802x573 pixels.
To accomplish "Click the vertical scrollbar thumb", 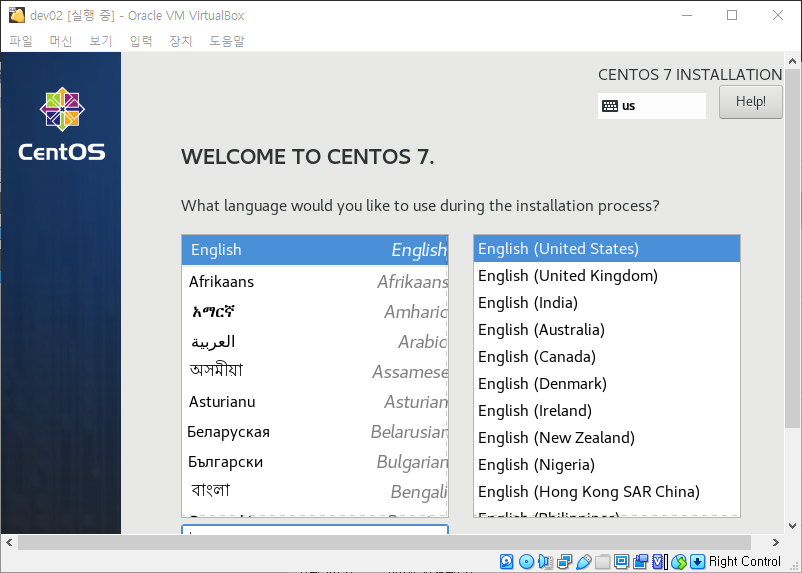I will pos(792,249).
